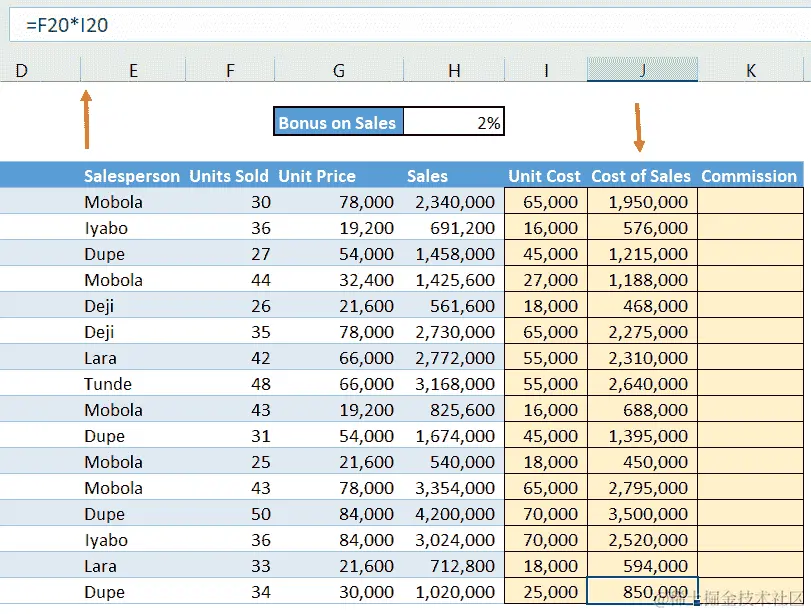Select Cost of Sales cell 594,000
This screenshot has width=811, height=614.
pyautogui.click(x=642, y=565)
